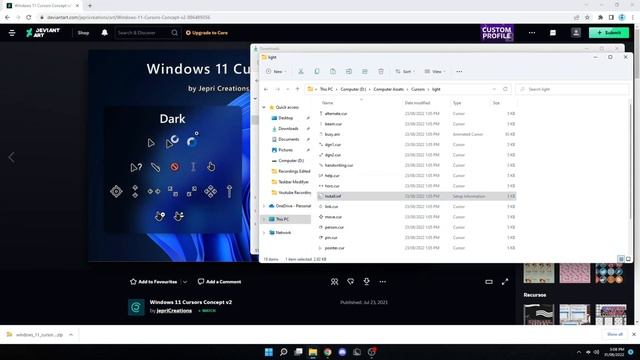The width and height of the screenshot is (640, 360).
Task: Click DeviantArt Search & Discover field
Action: click(143, 33)
